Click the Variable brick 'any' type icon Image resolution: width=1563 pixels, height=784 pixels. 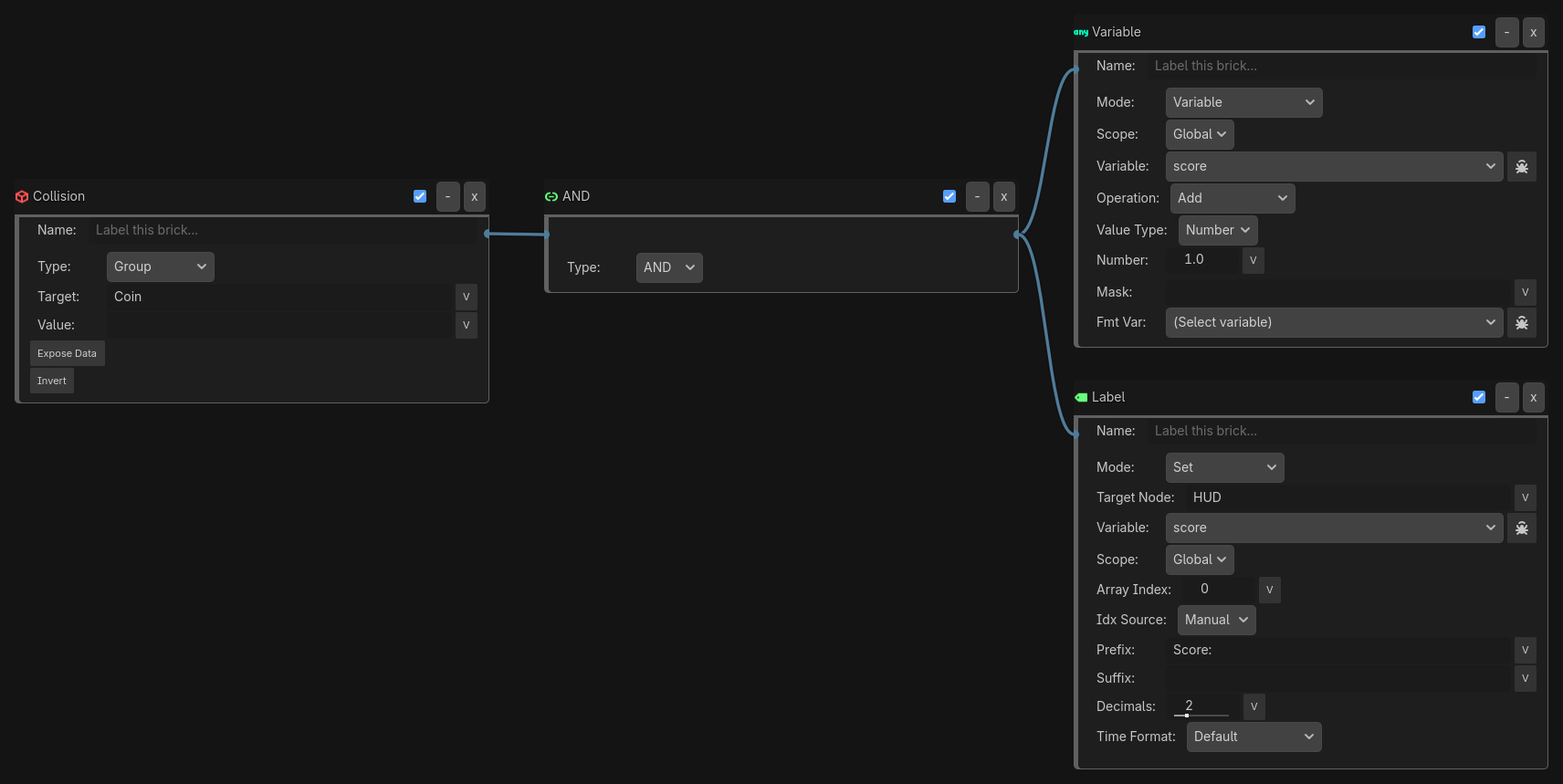tap(1081, 32)
